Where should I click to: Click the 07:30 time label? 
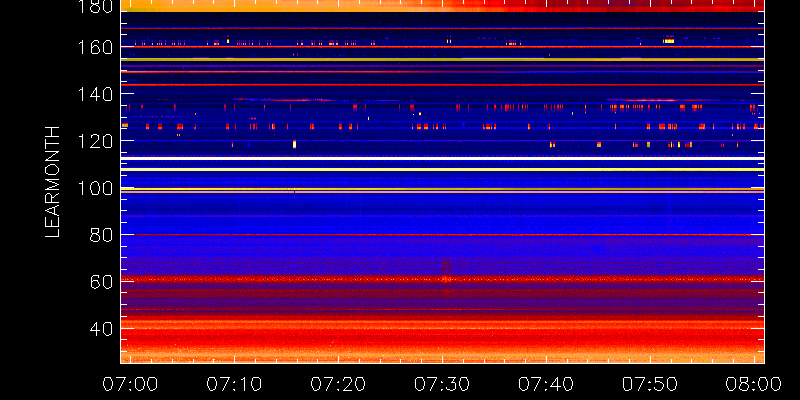(x=442, y=384)
